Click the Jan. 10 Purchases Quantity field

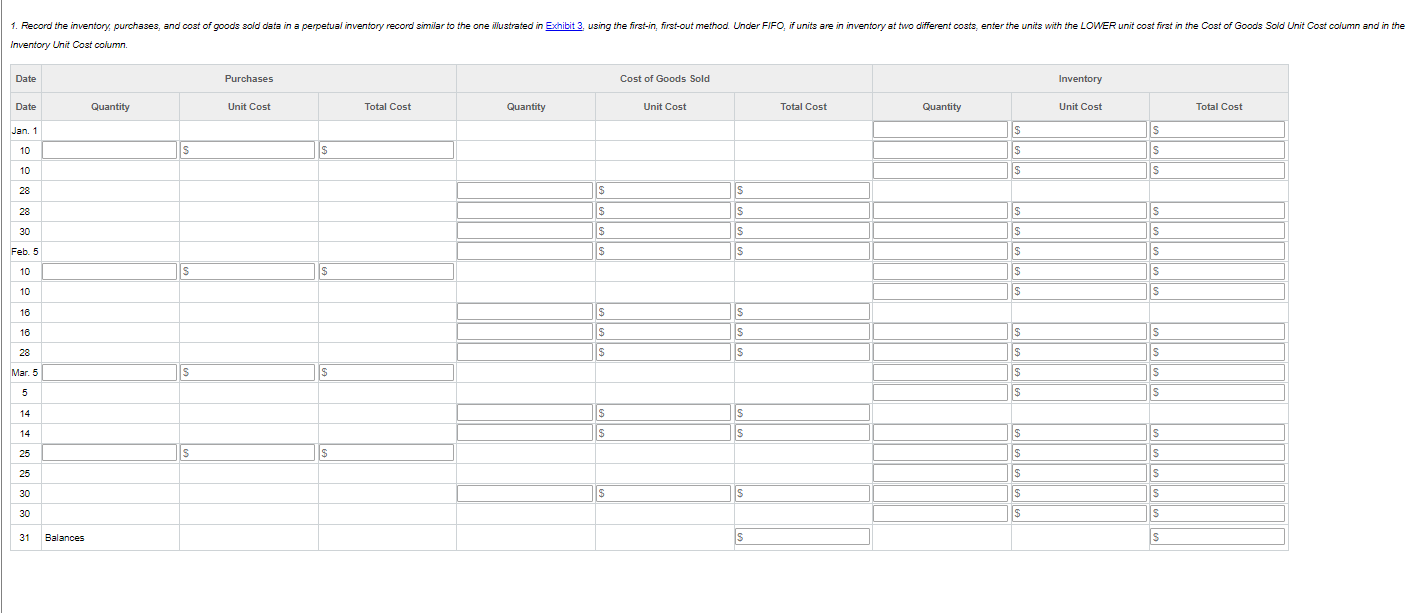[110, 150]
